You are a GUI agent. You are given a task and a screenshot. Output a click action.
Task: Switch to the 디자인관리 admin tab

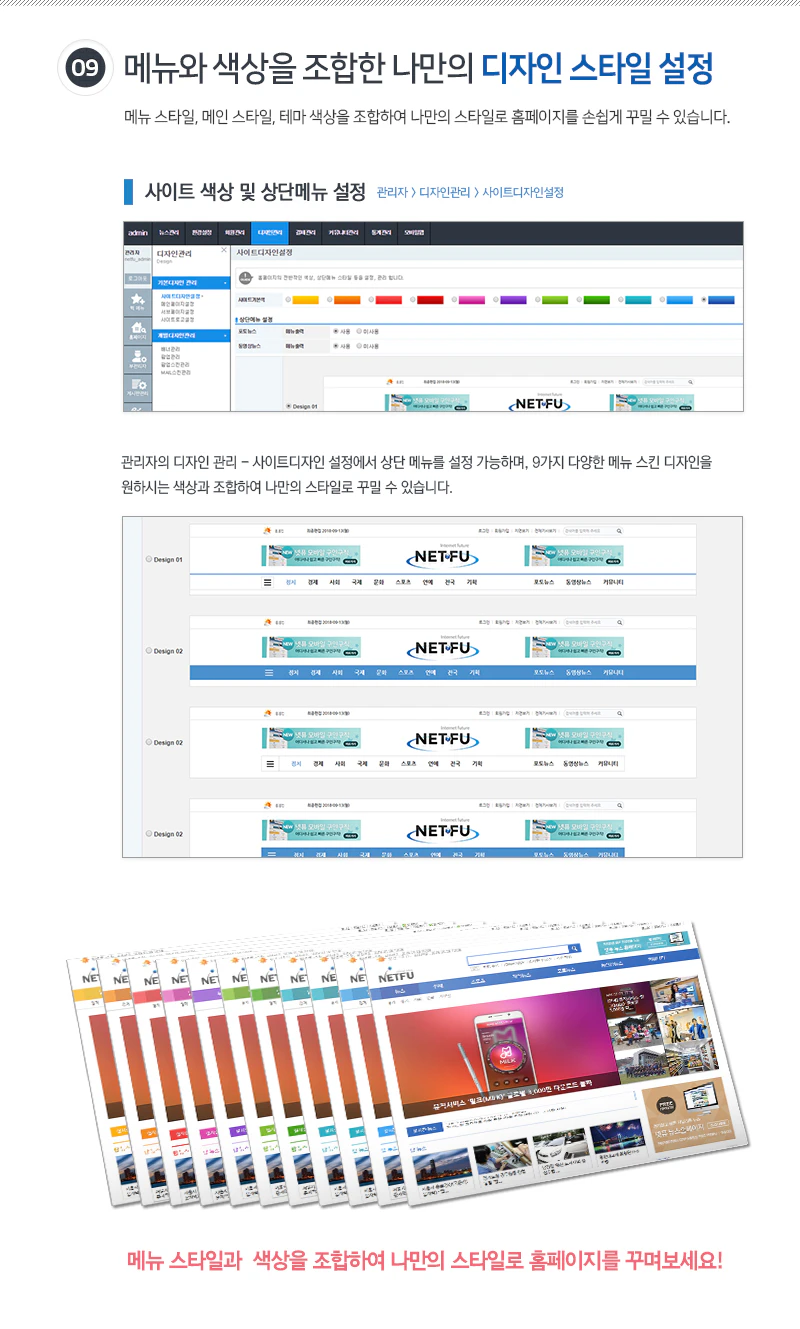[269, 233]
